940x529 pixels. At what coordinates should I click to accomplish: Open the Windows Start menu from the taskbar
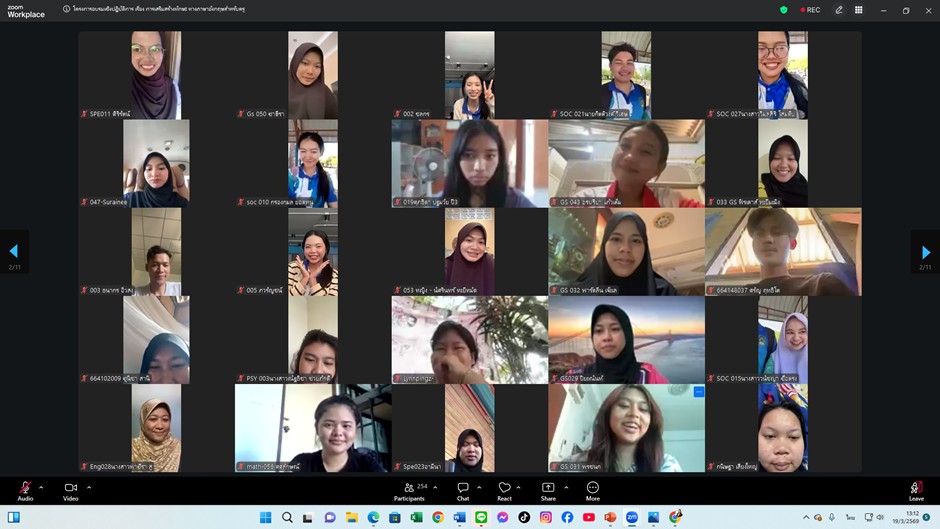[265, 517]
